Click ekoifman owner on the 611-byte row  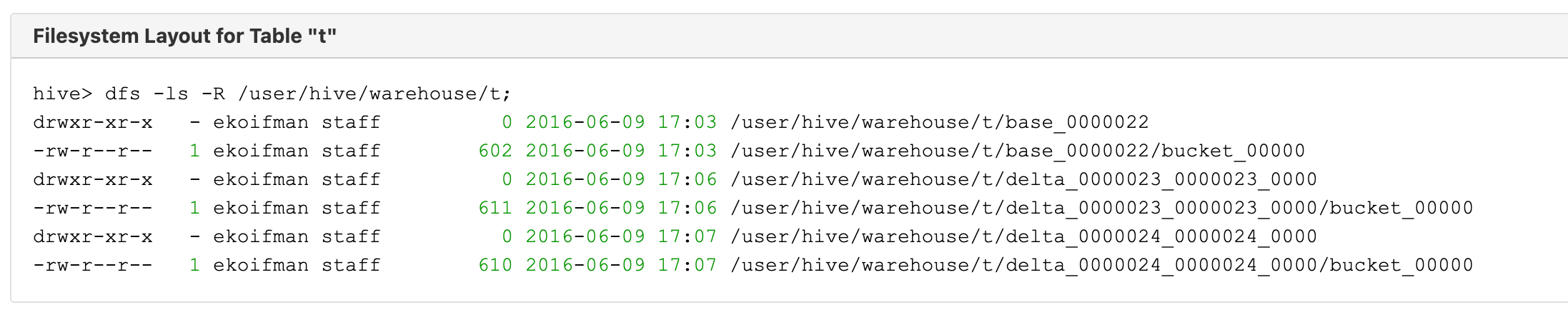click(261, 209)
